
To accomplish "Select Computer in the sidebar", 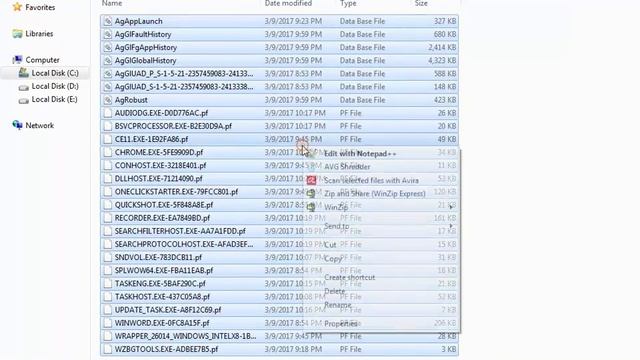I will pos(42,60).
